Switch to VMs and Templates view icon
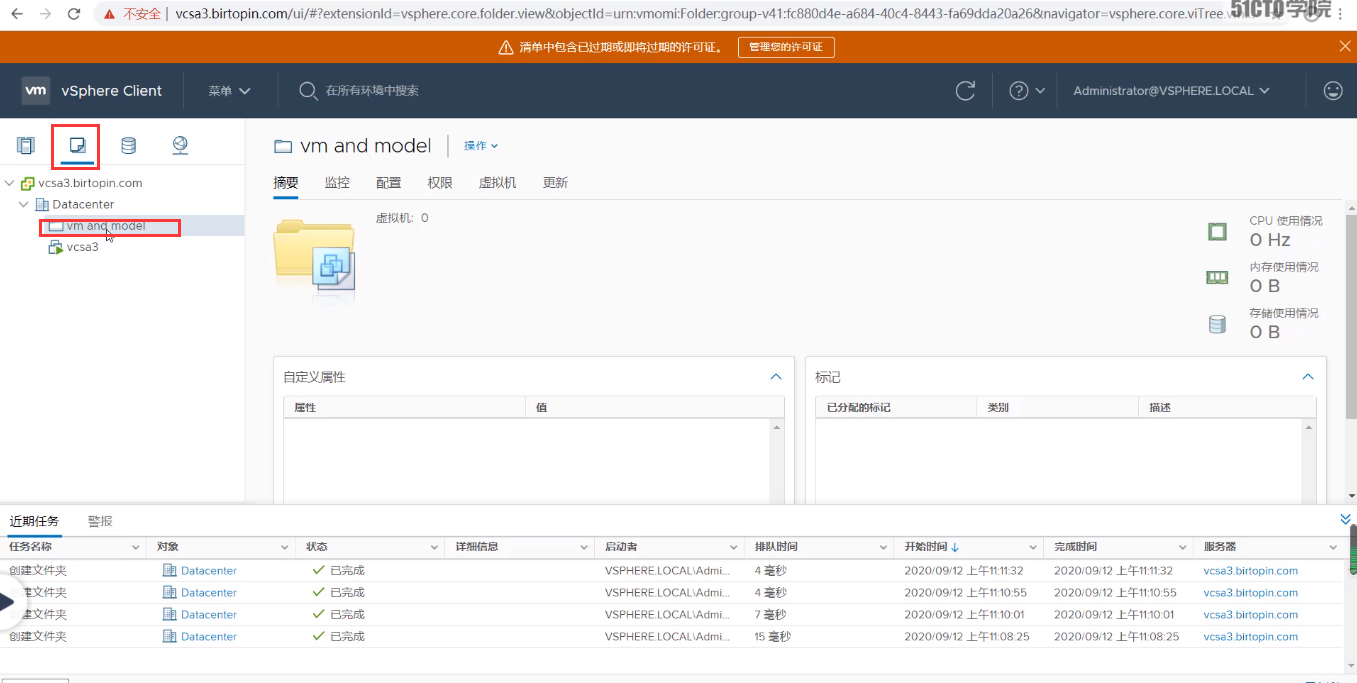This screenshot has width=1357, height=683. pos(76,146)
